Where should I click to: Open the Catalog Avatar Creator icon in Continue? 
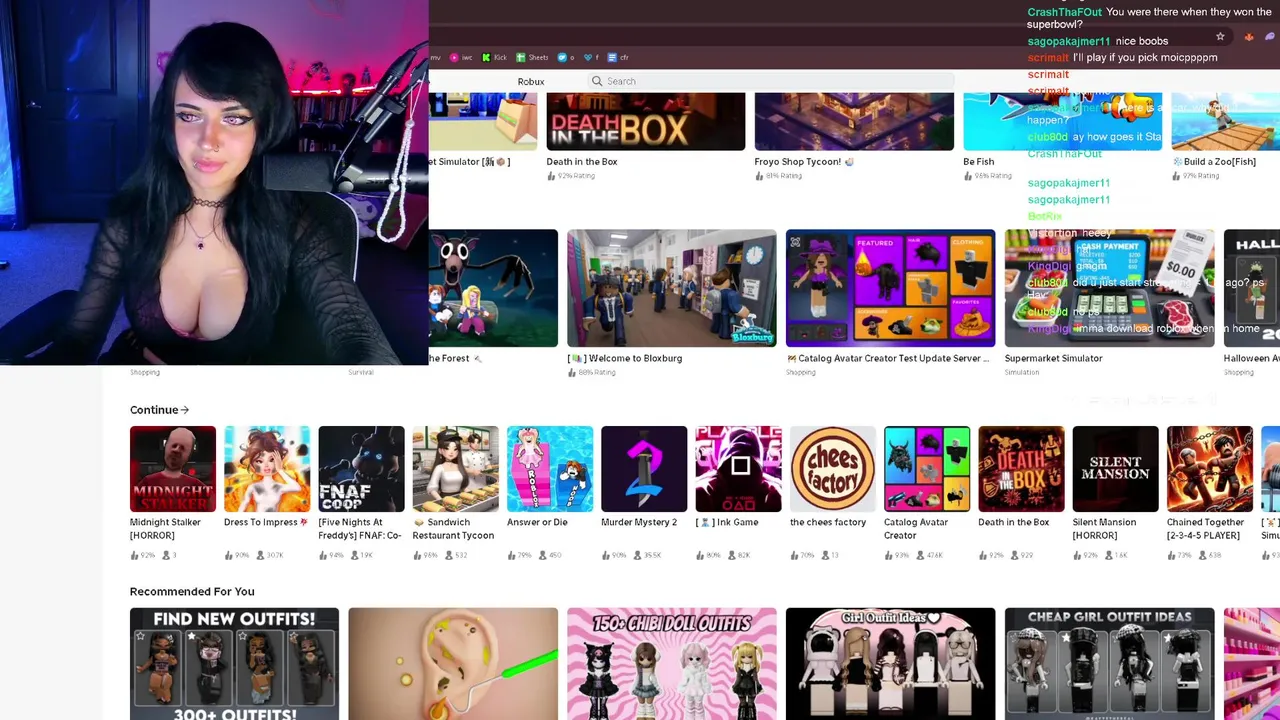click(927, 469)
